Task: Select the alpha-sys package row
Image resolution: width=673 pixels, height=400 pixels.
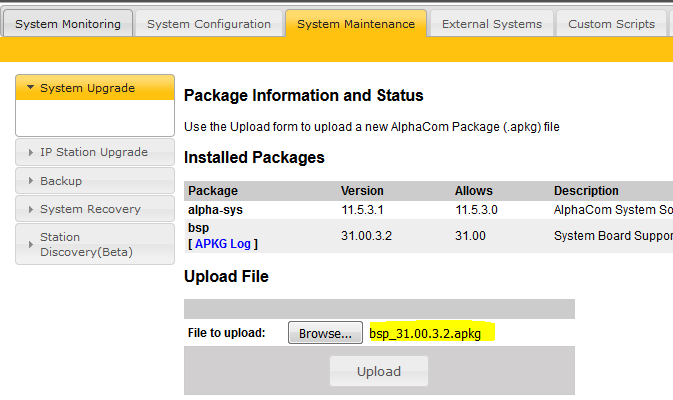Action: point(215,209)
